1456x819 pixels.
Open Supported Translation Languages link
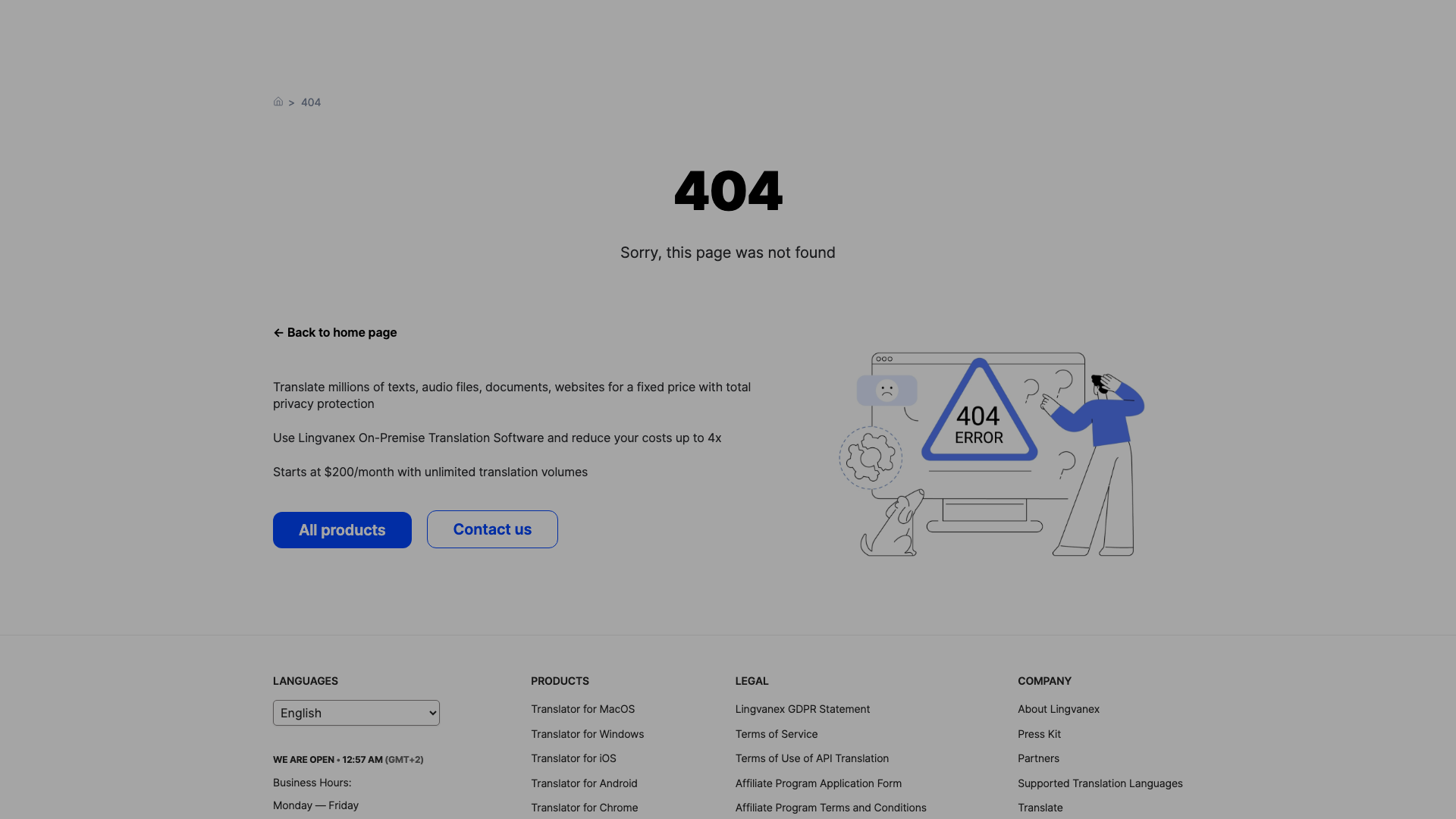(x=1100, y=783)
